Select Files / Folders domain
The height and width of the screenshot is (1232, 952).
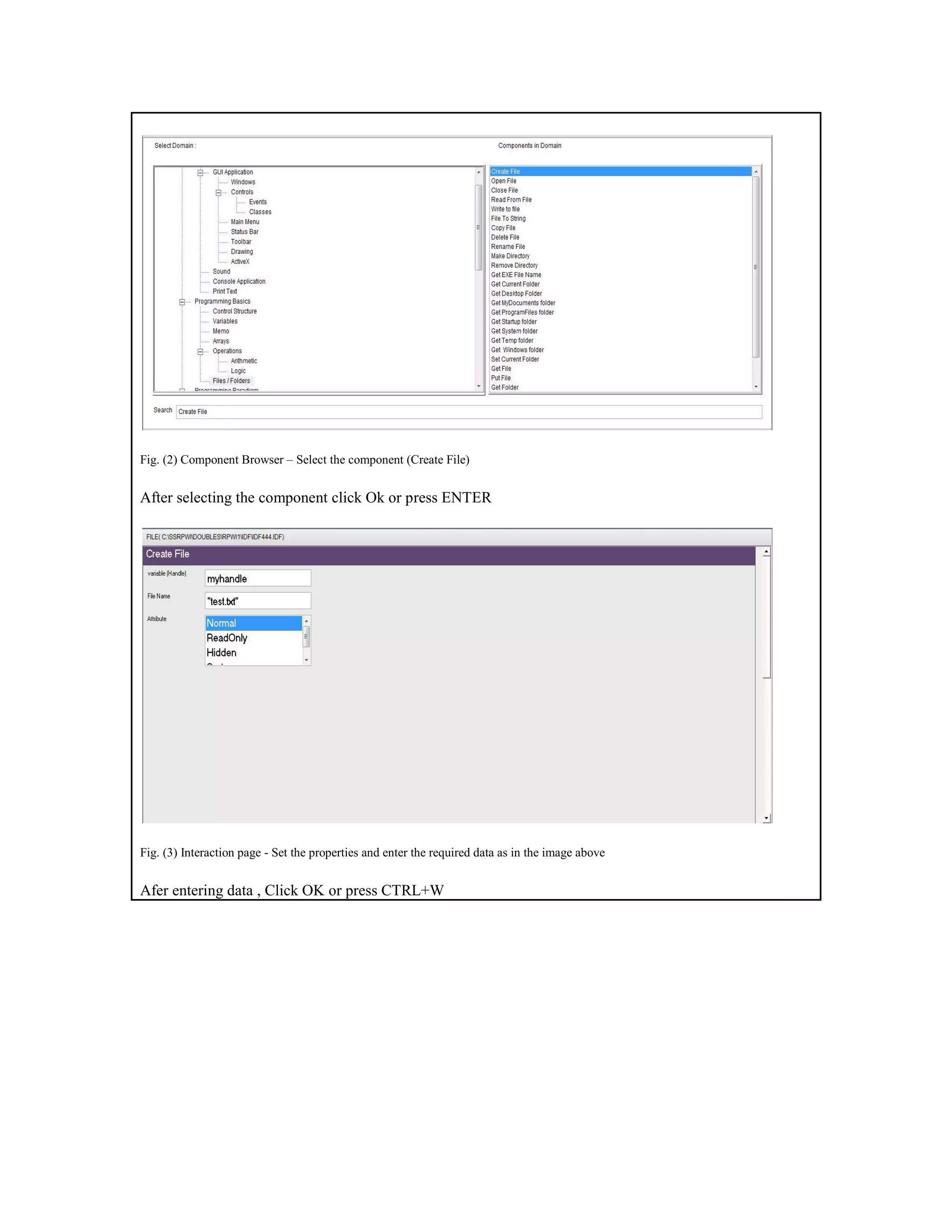point(231,381)
